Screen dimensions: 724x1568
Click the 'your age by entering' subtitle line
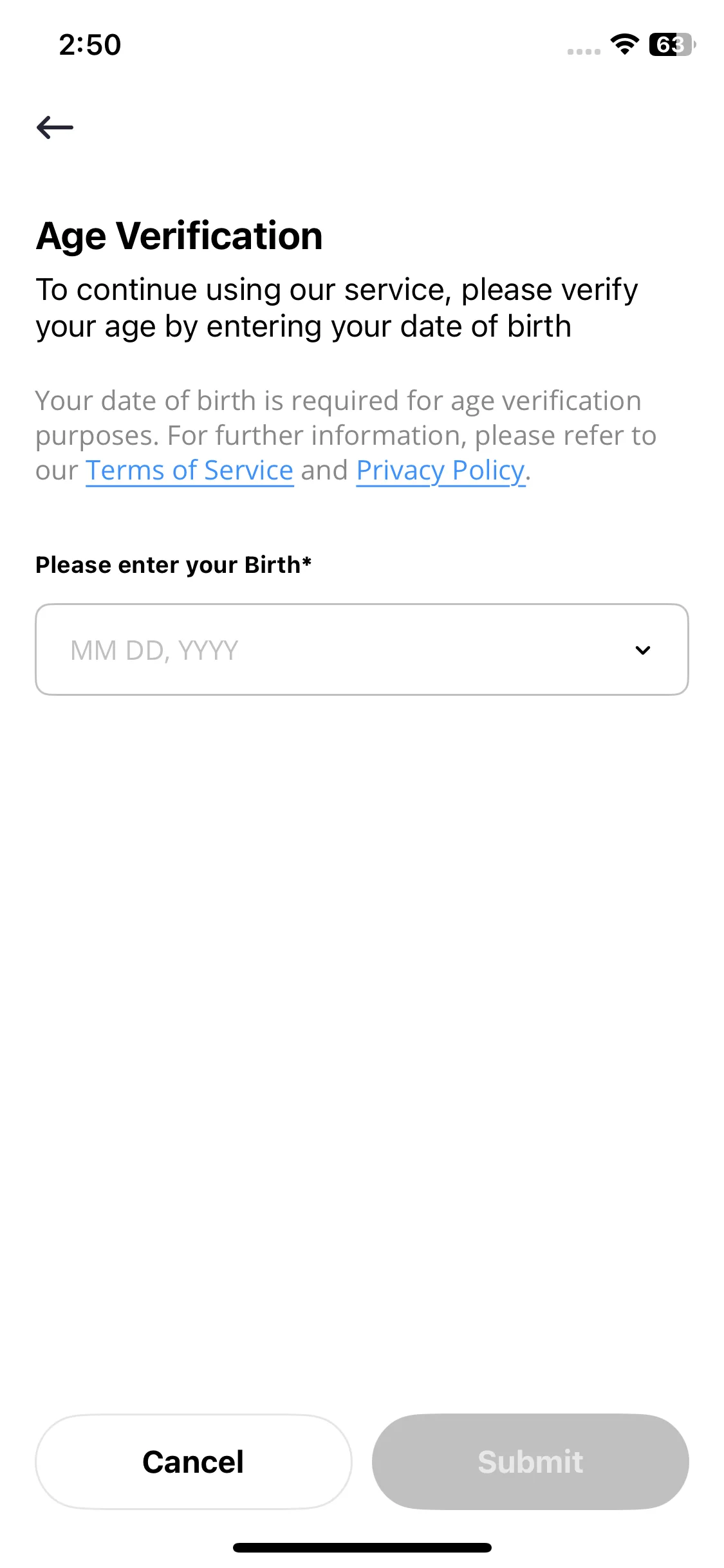point(303,326)
